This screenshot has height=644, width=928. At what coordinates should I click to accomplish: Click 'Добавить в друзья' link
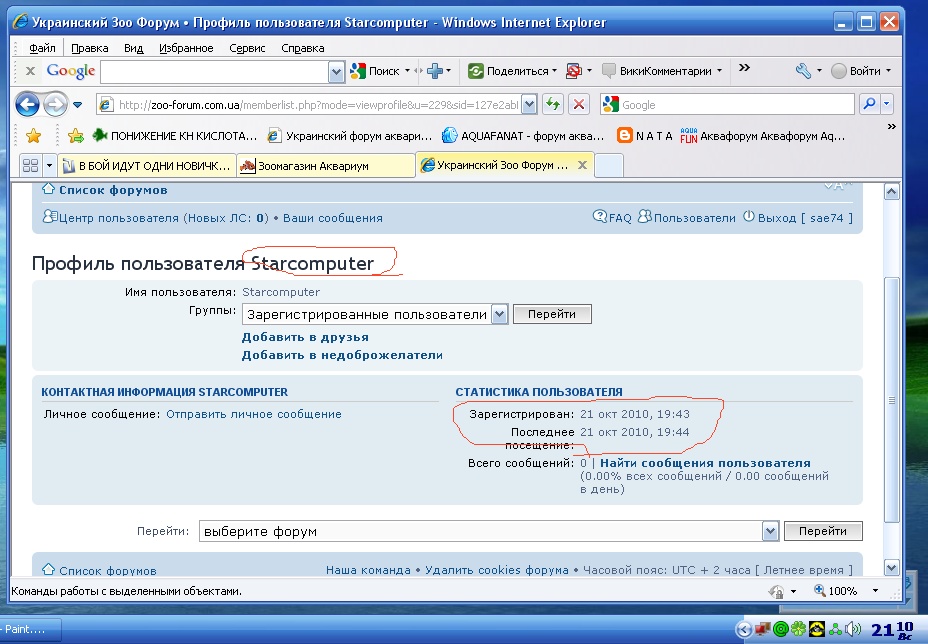coord(305,337)
